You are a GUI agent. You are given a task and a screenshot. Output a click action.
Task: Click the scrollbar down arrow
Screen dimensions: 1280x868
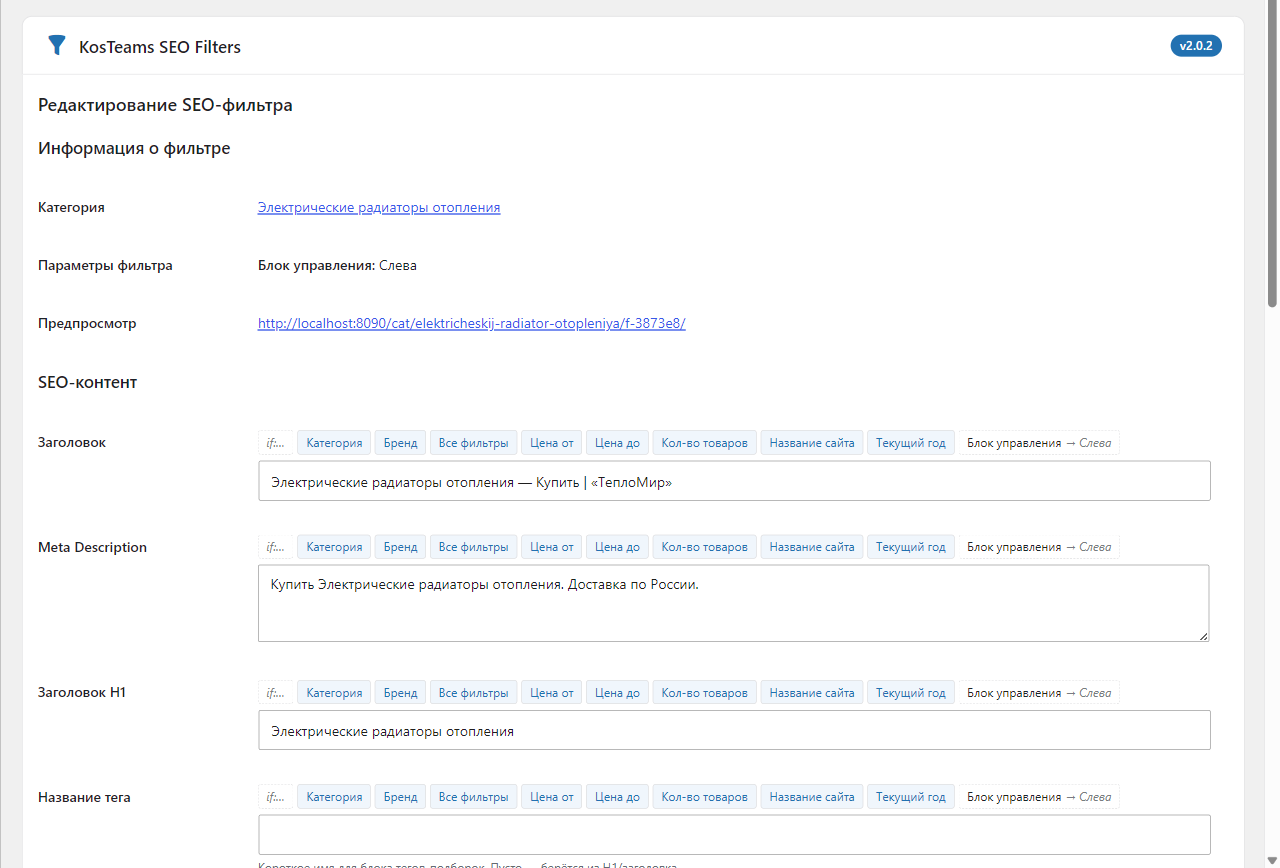pyautogui.click(x=1272, y=860)
